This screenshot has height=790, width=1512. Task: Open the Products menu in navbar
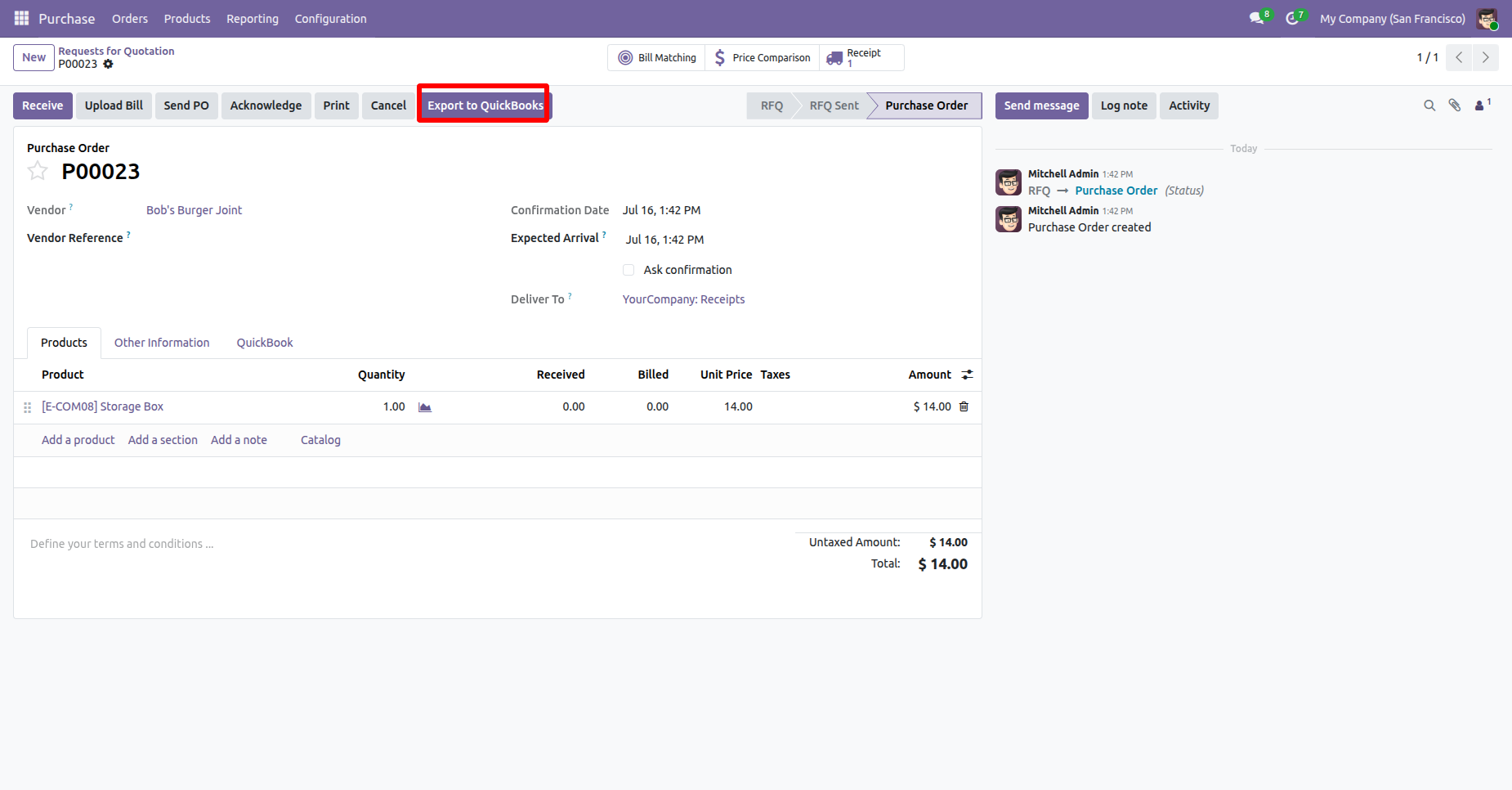click(x=187, y=18)
